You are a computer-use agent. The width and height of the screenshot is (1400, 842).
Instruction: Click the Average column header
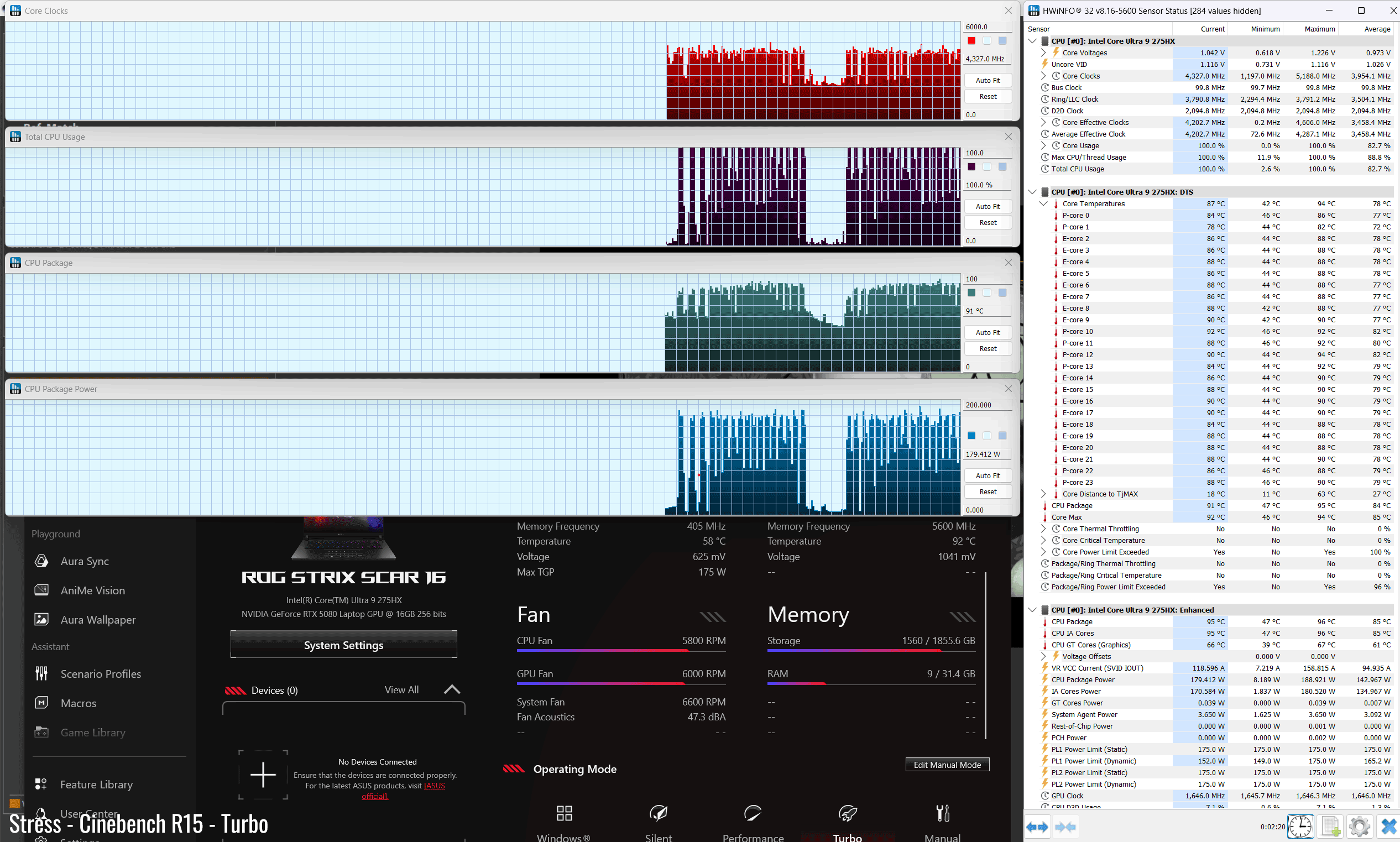coord(1377,29)
